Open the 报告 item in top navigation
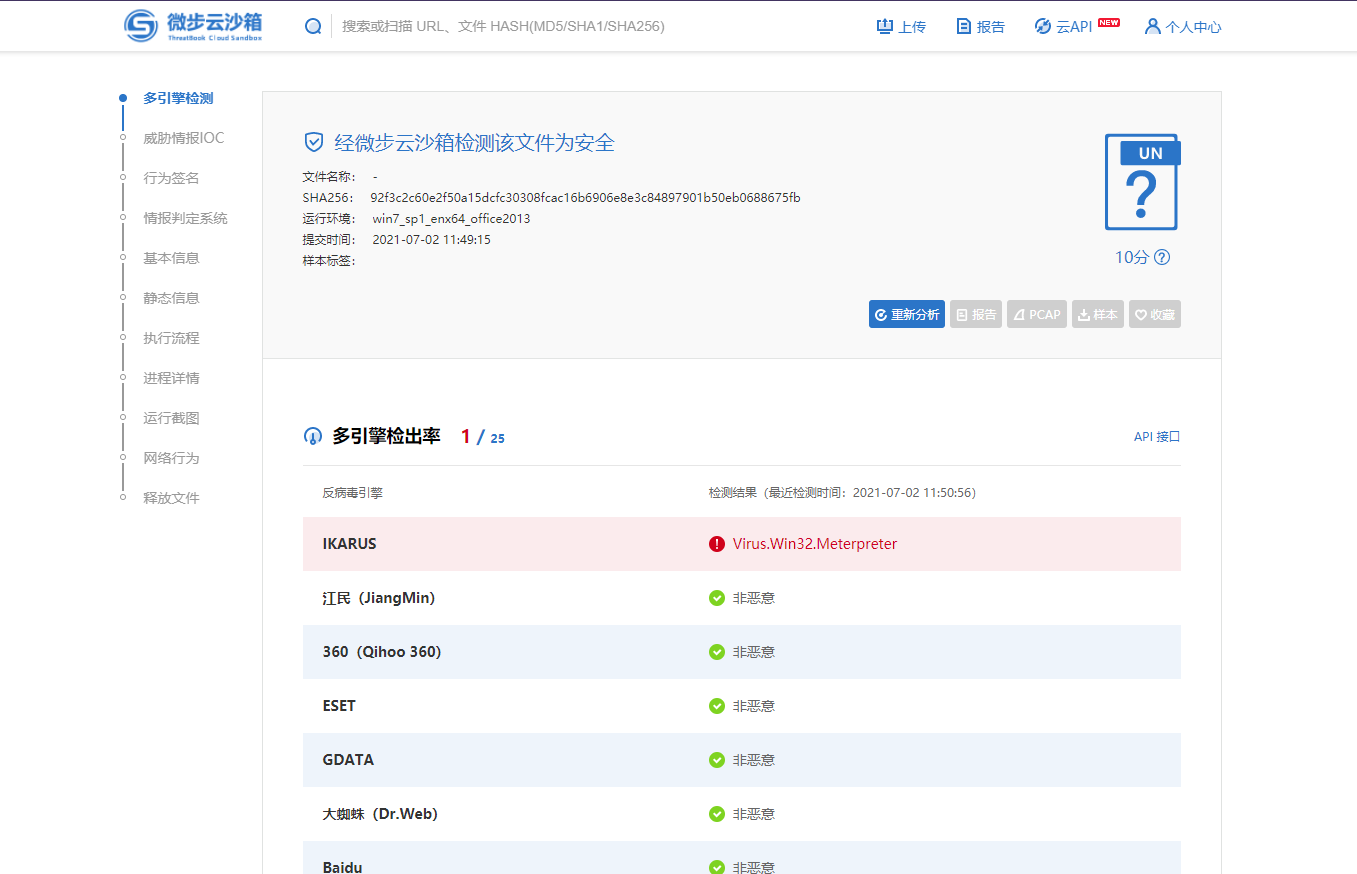 980,27
